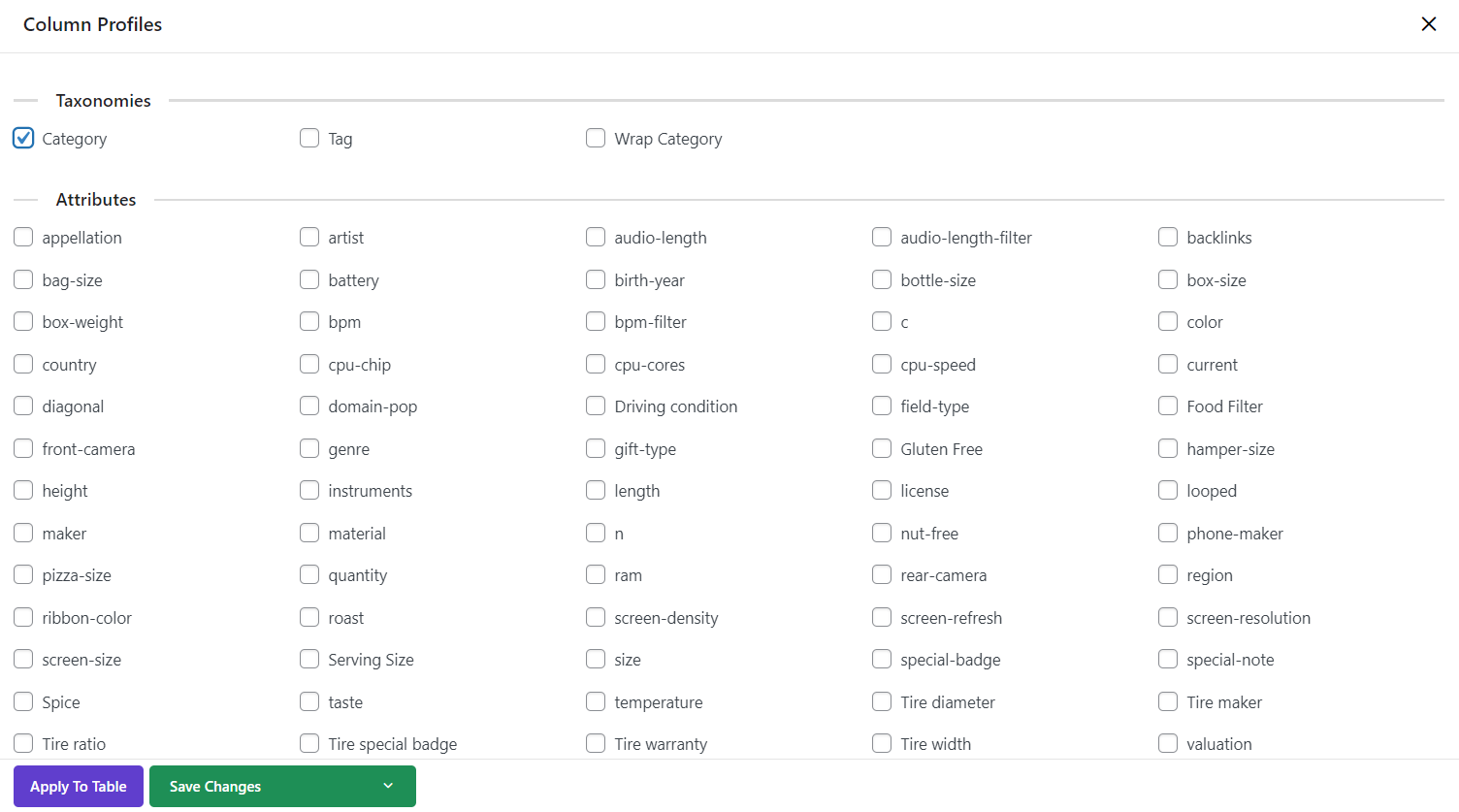Select the ribbon-color attribute checkbox
Viewport: 1459px width, 812px height.
(x=23, y=617)
